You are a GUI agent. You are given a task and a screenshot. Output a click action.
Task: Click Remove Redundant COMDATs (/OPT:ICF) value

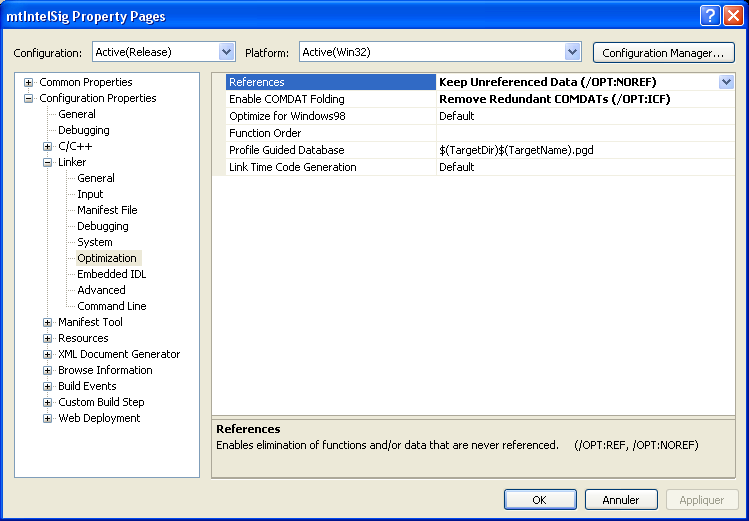click(x=555, y=99)
